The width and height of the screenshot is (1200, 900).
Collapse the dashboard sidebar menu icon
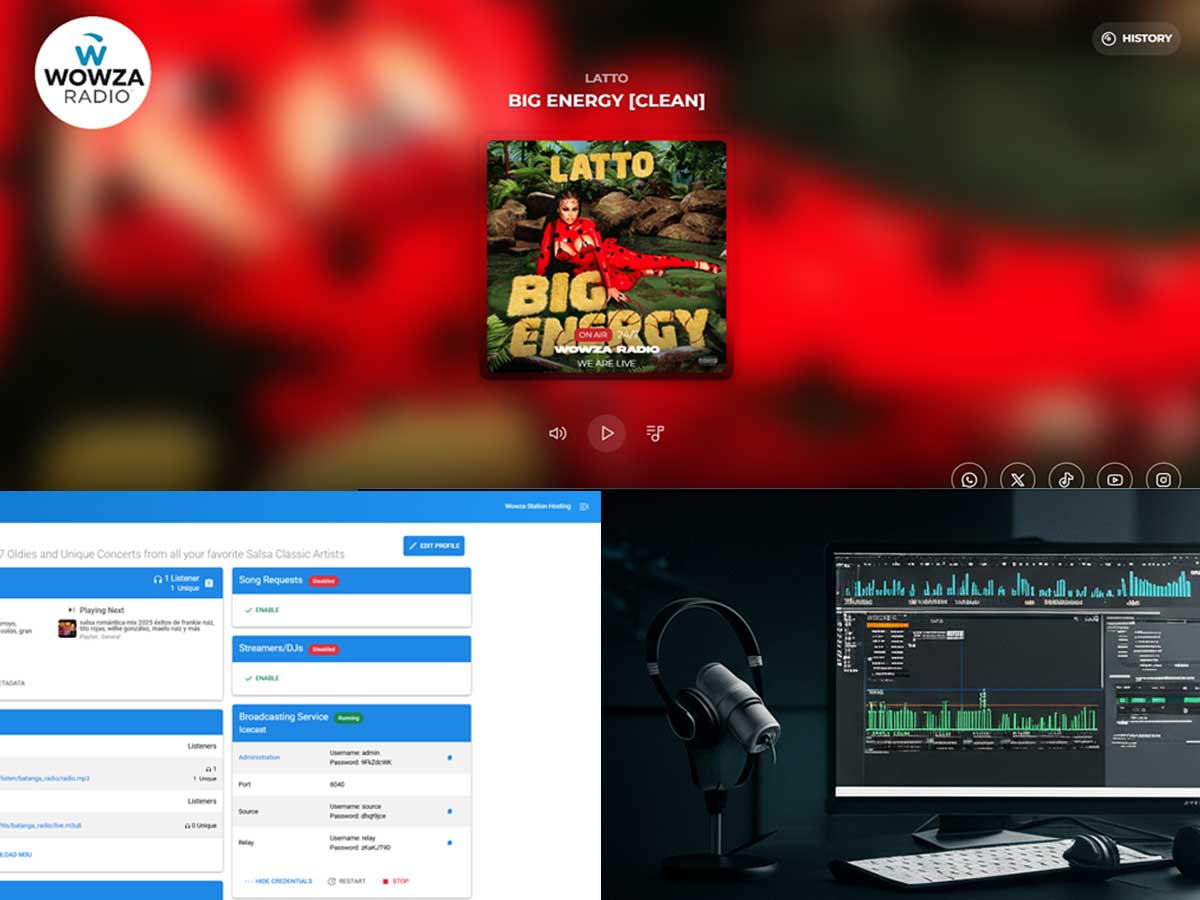click(584, 506)
